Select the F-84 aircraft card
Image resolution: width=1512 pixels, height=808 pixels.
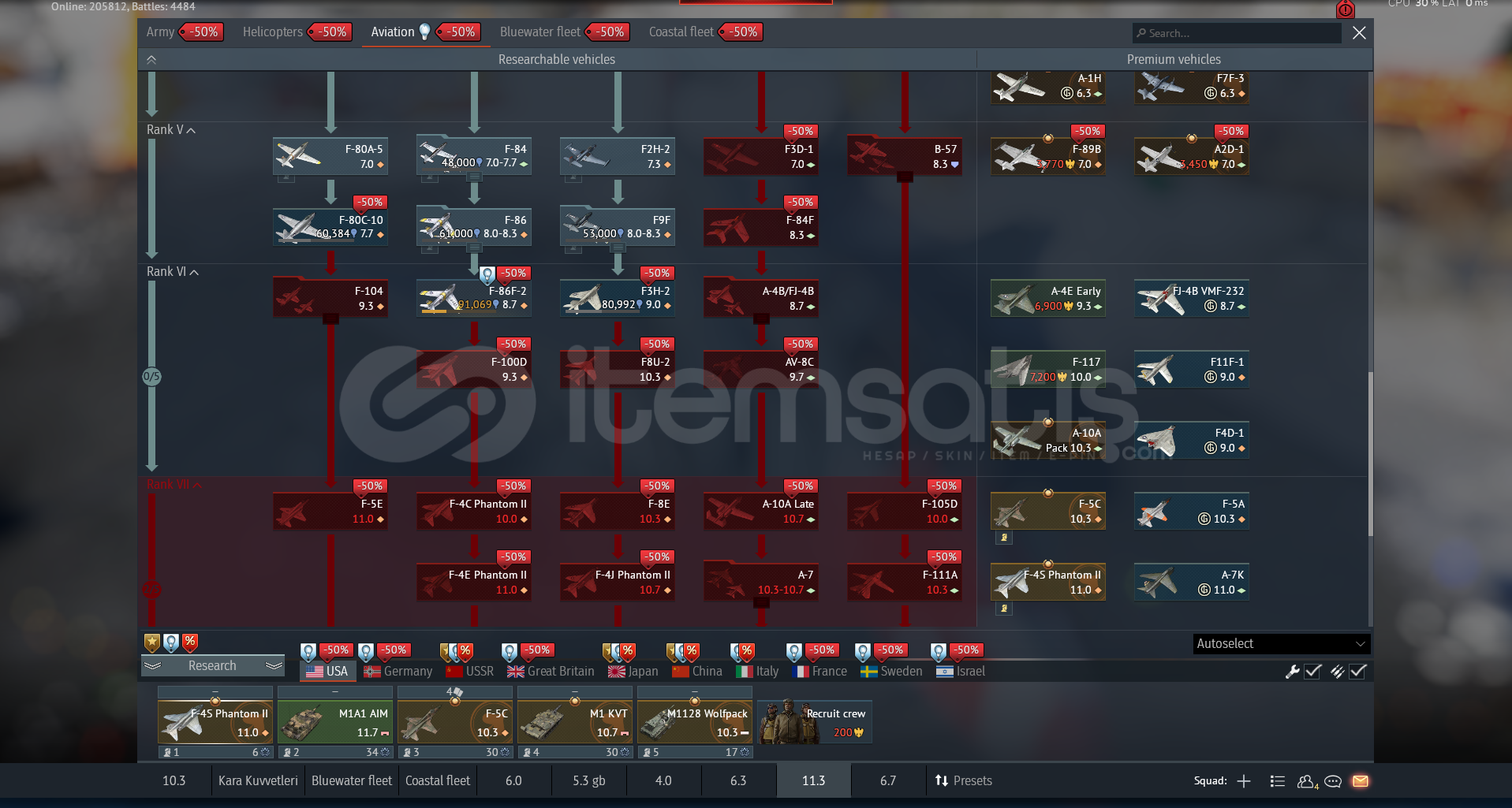[473, 156]
